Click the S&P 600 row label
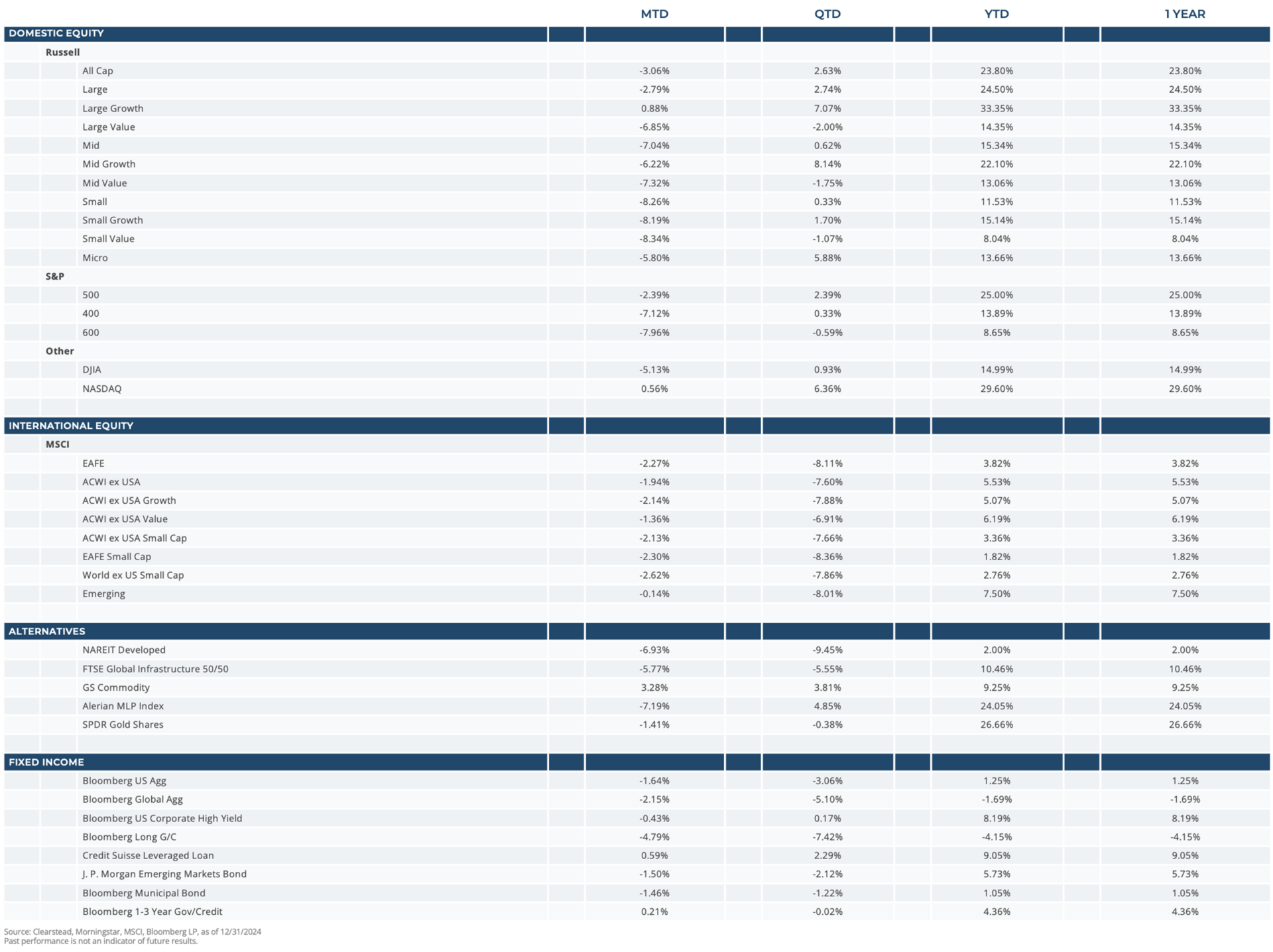 click(x=91, y=333)
